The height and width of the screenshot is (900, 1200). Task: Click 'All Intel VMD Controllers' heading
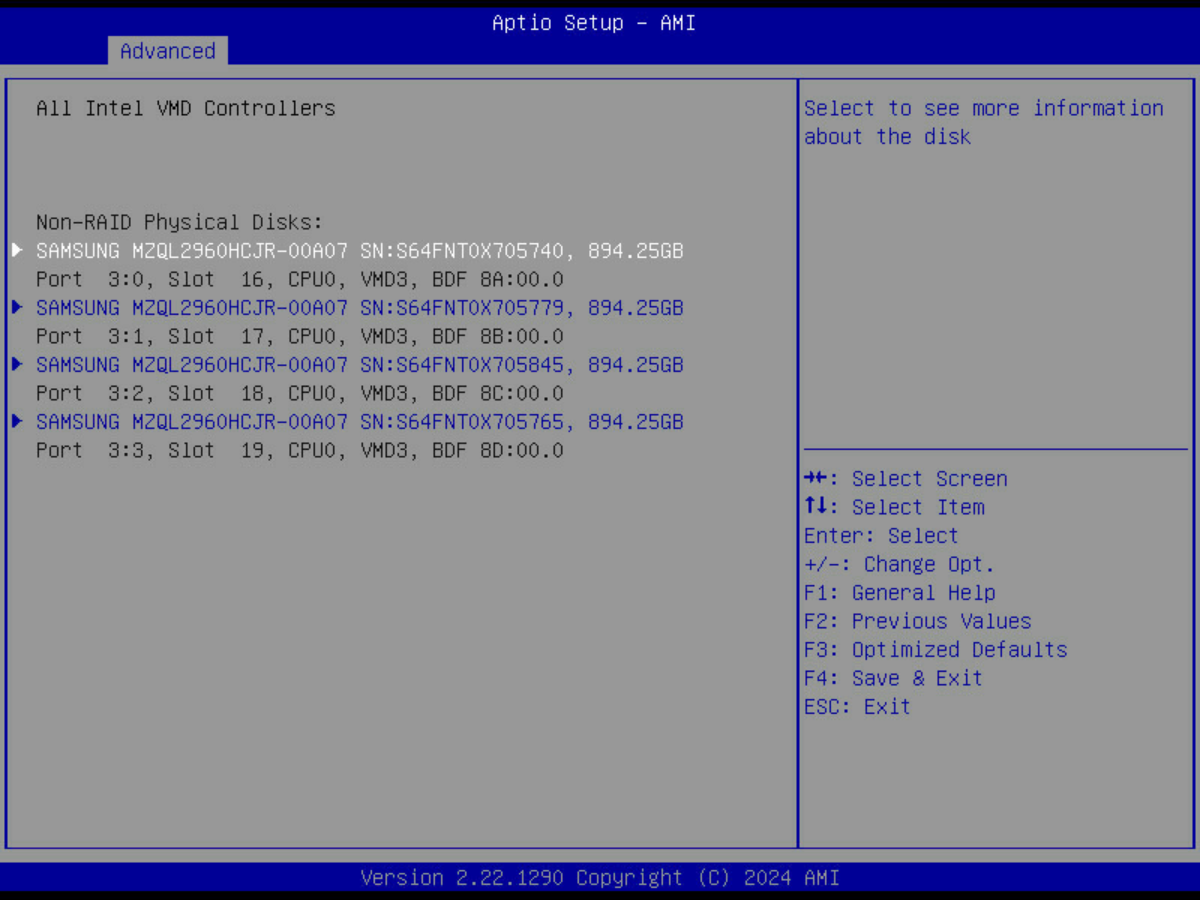(186, 108)
